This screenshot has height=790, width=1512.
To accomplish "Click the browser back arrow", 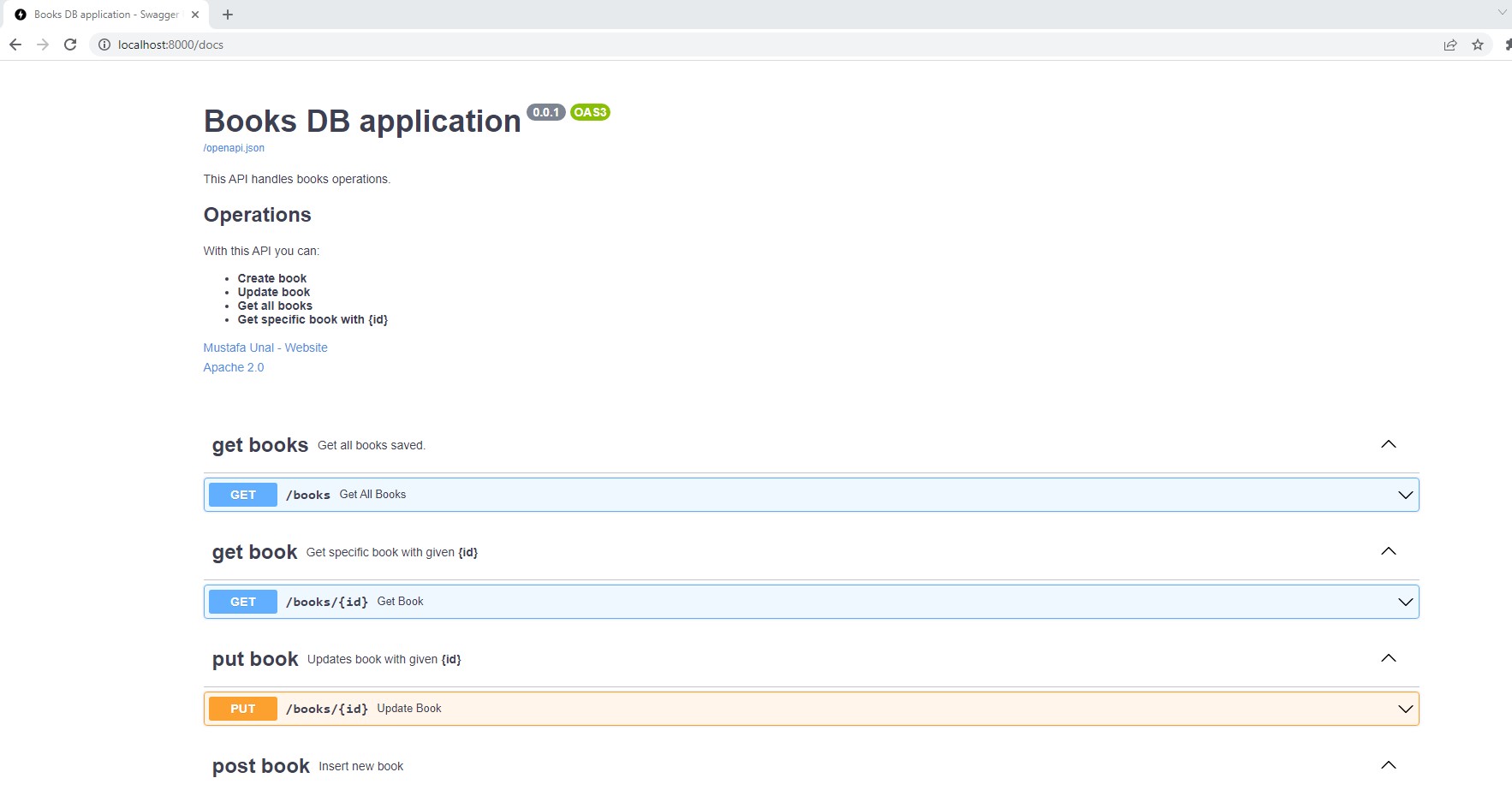I will [15, 45].
